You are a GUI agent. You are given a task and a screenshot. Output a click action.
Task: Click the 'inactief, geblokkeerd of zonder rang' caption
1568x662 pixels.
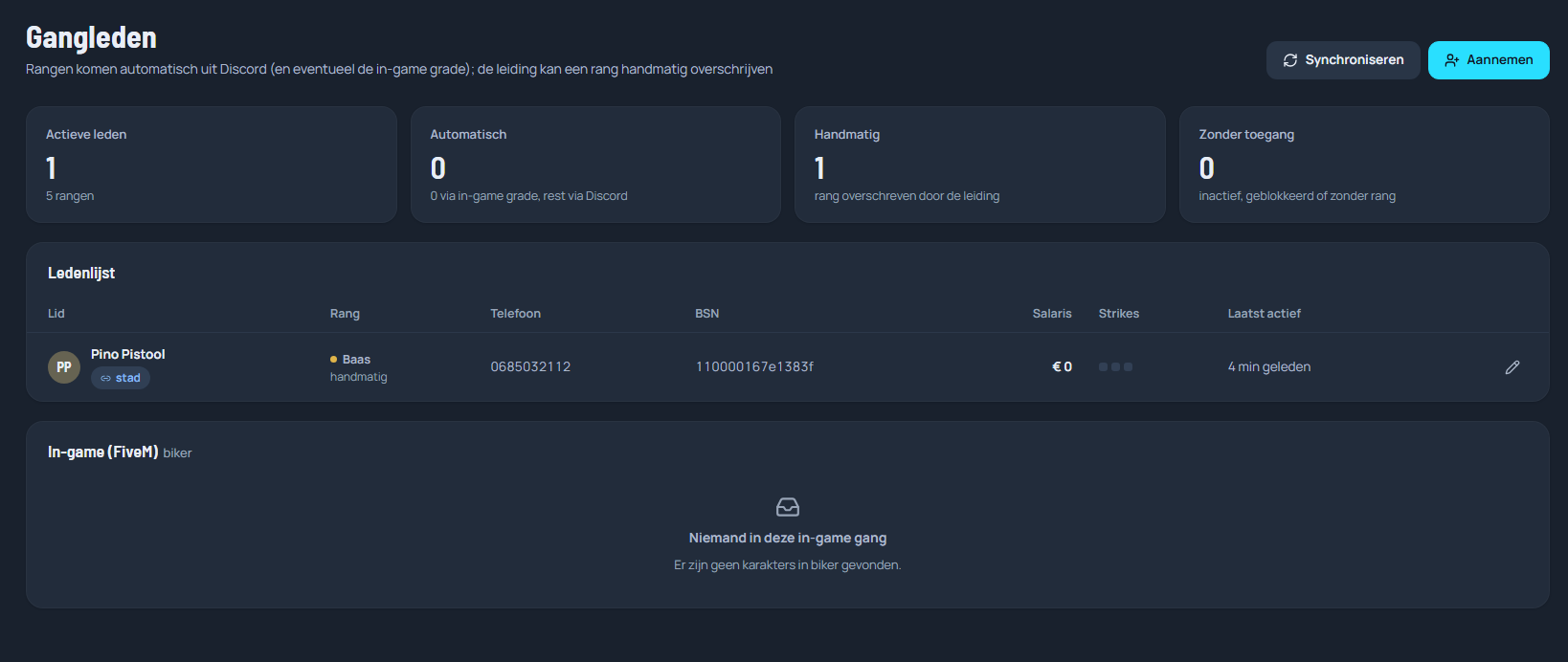click(x=1297, y=196)
